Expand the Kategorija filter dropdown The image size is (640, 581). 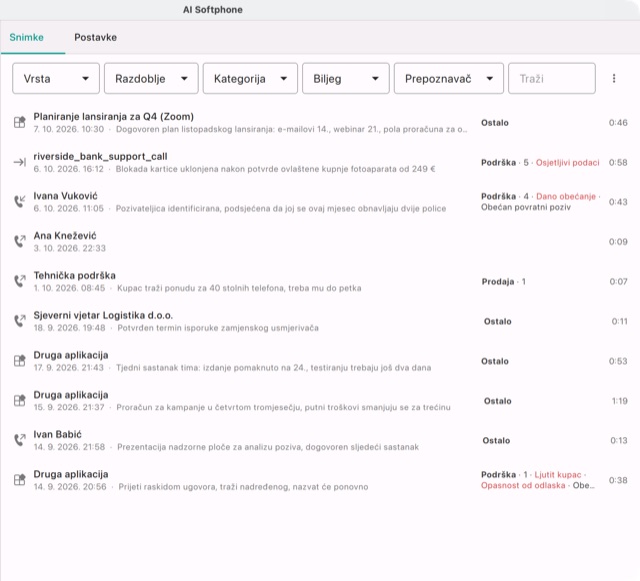point(250,78)
